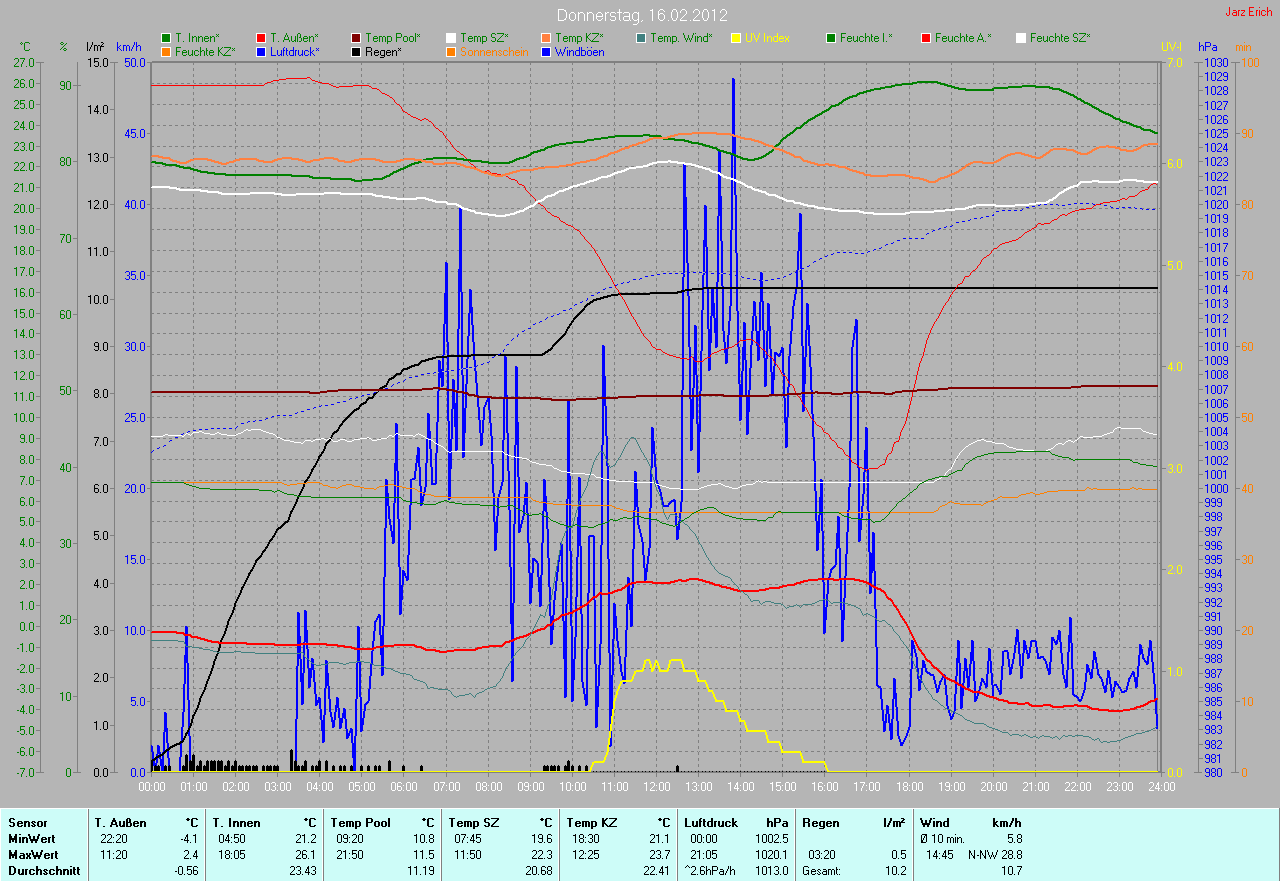Click the orange Temp KZ legend square
The image size is (1280, 881).
[546, 38]
